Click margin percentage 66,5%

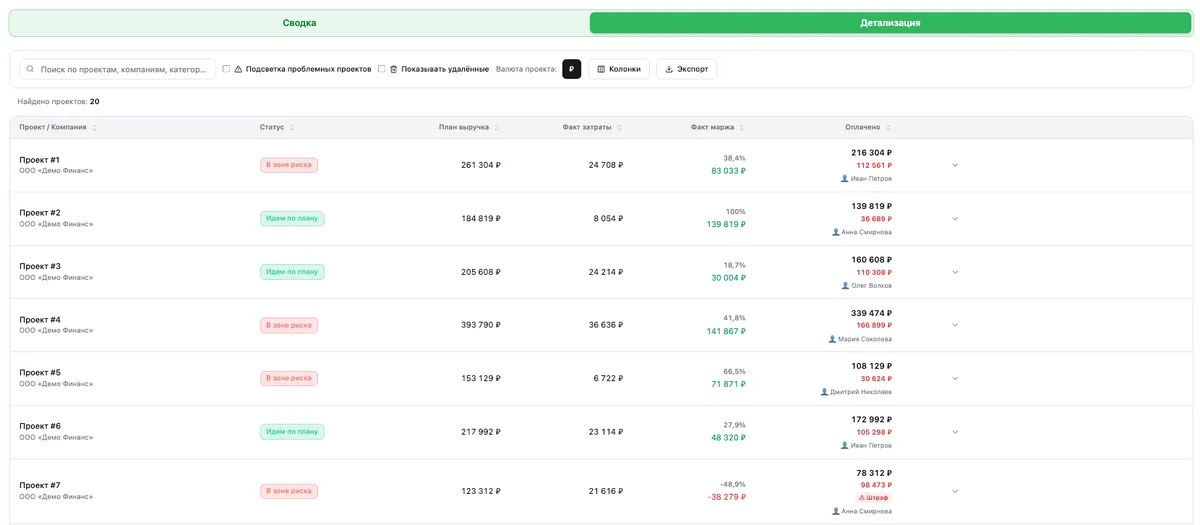pos(734,371)
